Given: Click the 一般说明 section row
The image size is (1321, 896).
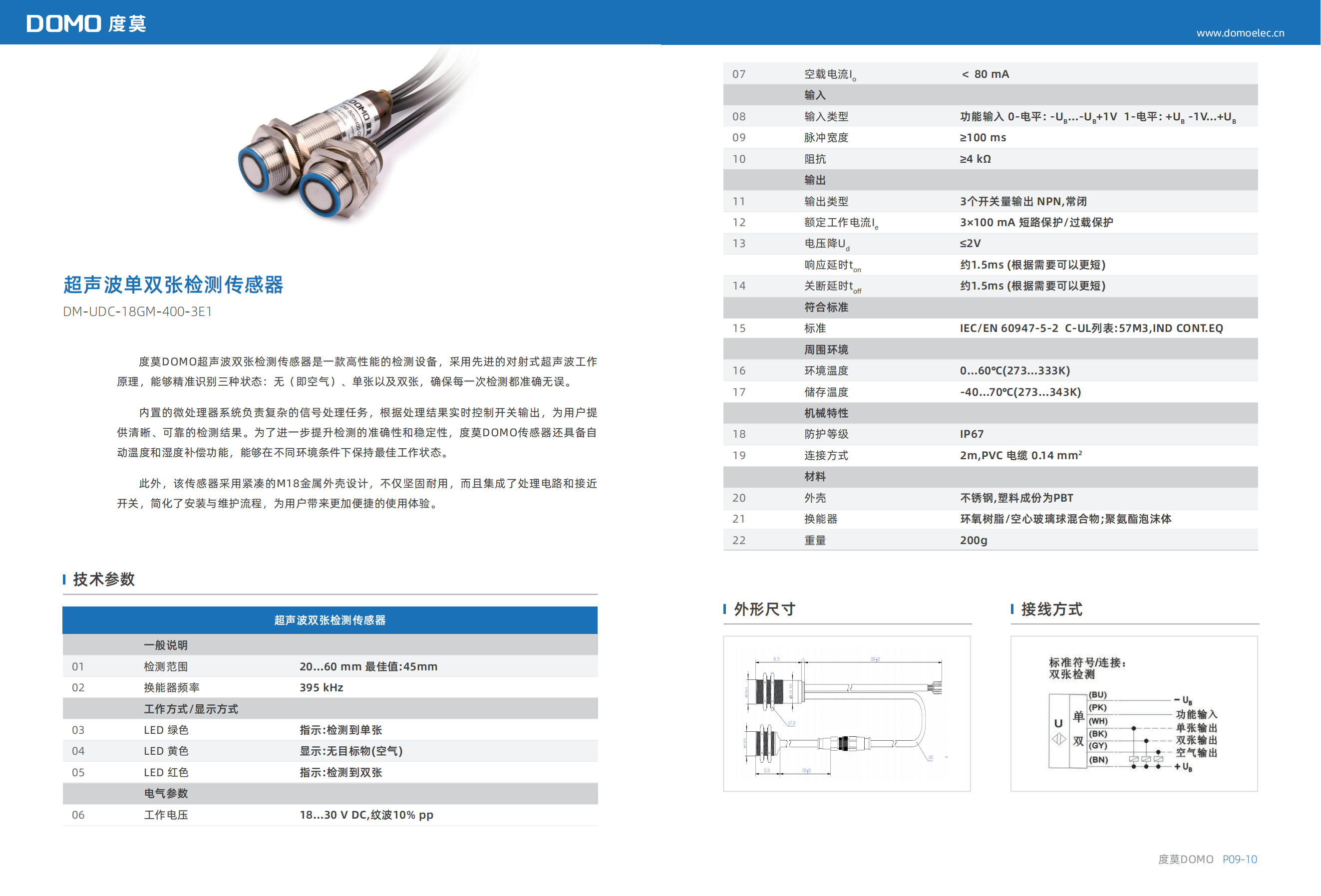Looking at the screenshot, I should click(x=330, y=645).
